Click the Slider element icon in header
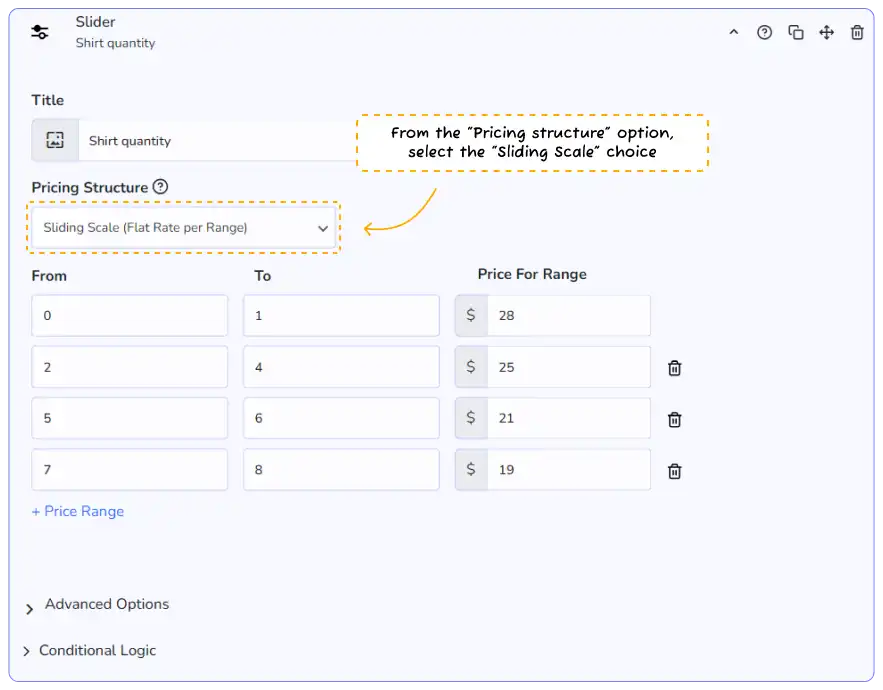 40,32
